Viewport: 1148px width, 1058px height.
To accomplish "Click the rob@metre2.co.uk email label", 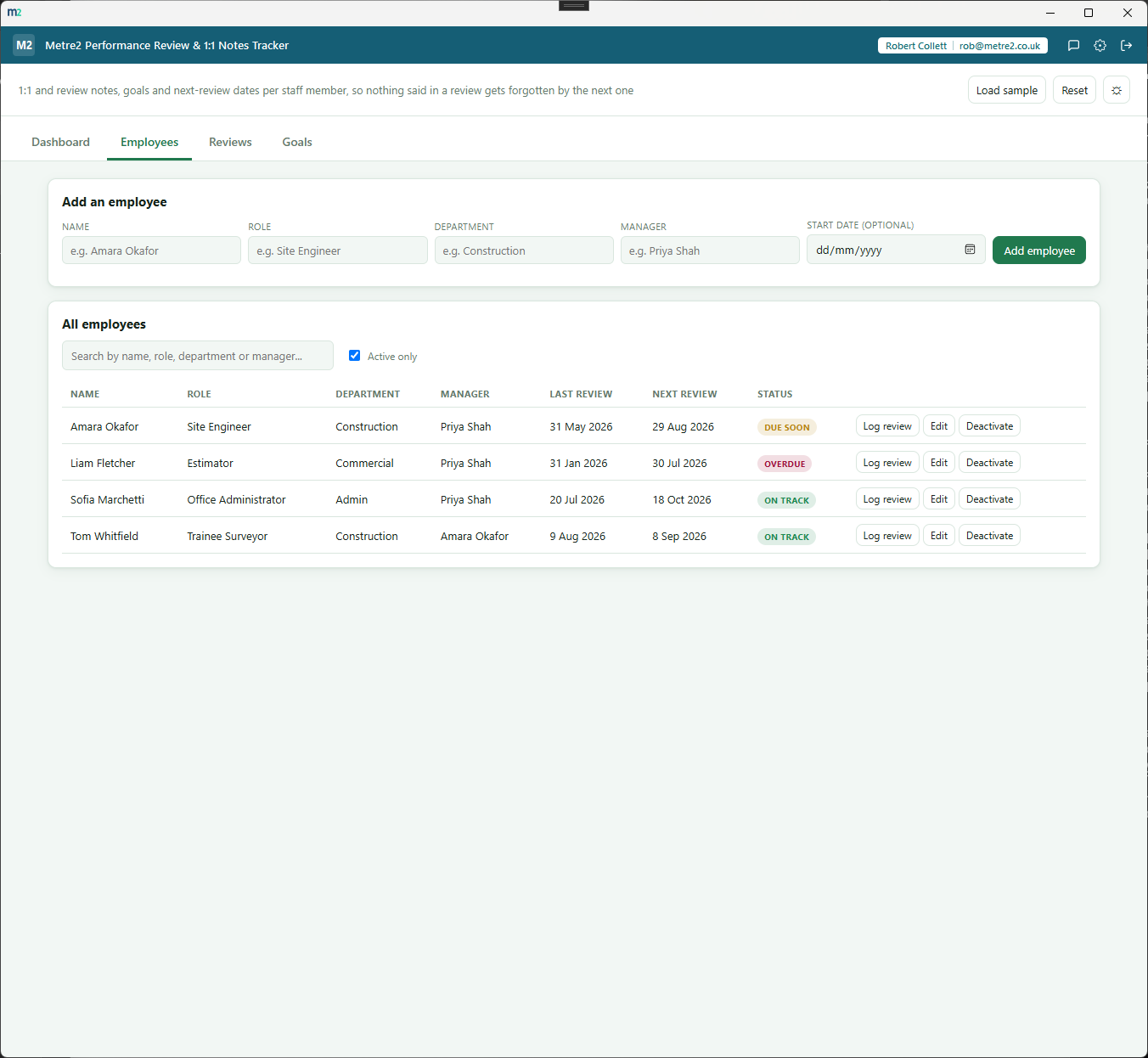I will click(x=999, y=46).
